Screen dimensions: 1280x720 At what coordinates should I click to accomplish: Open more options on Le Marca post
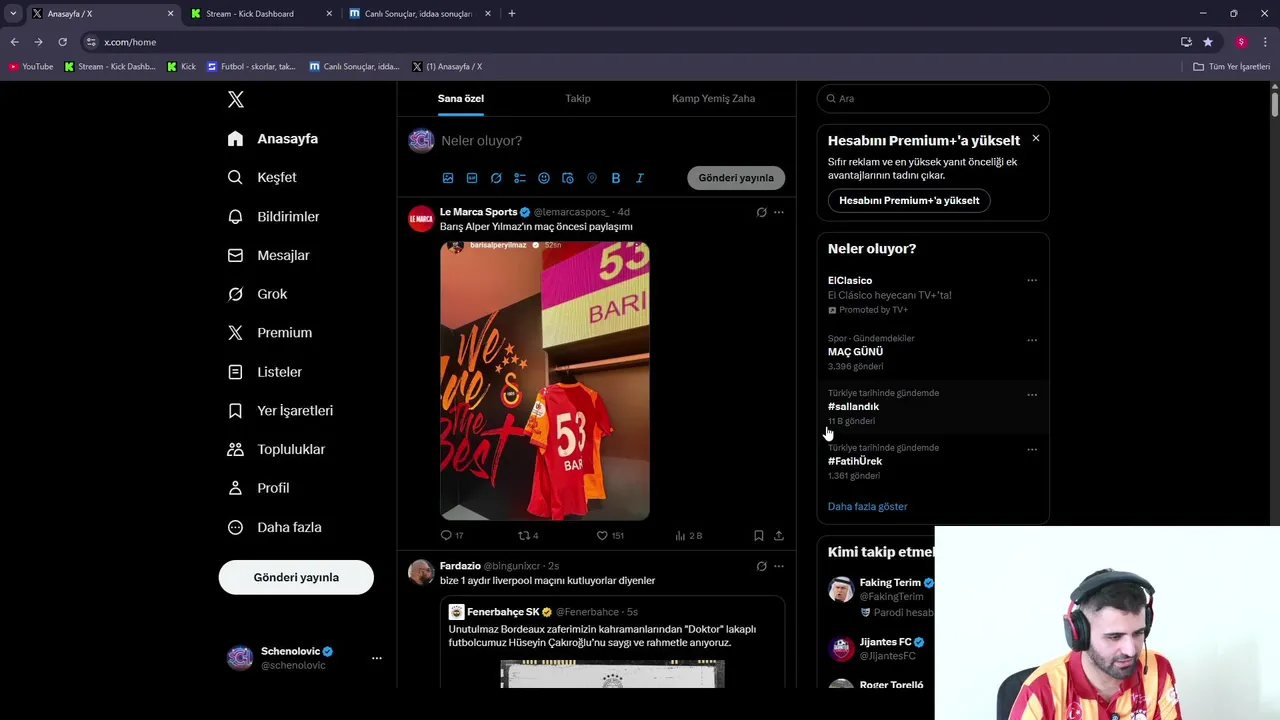(x=779, y=212)
